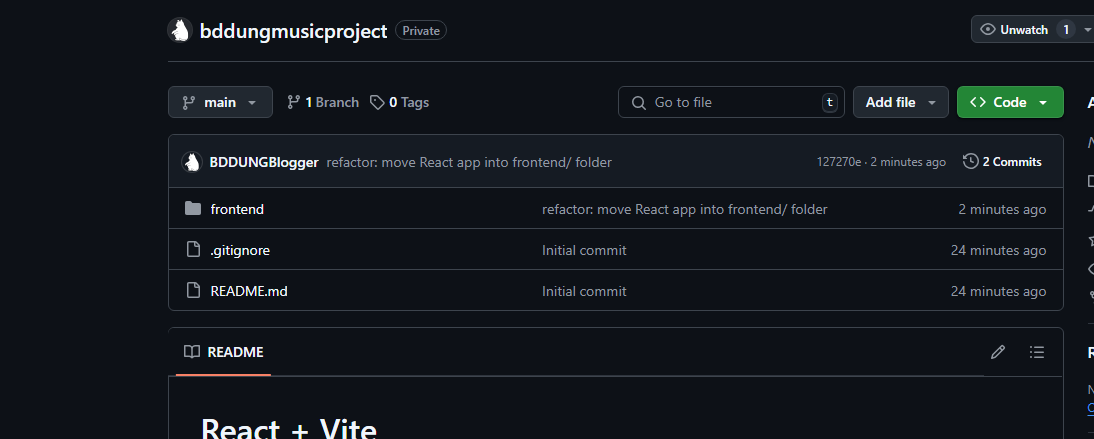The width and height of the screenshot is (1094, 439).
Task: Click 24 minutes ago on .gitignore row
Action: pos(998,251)
